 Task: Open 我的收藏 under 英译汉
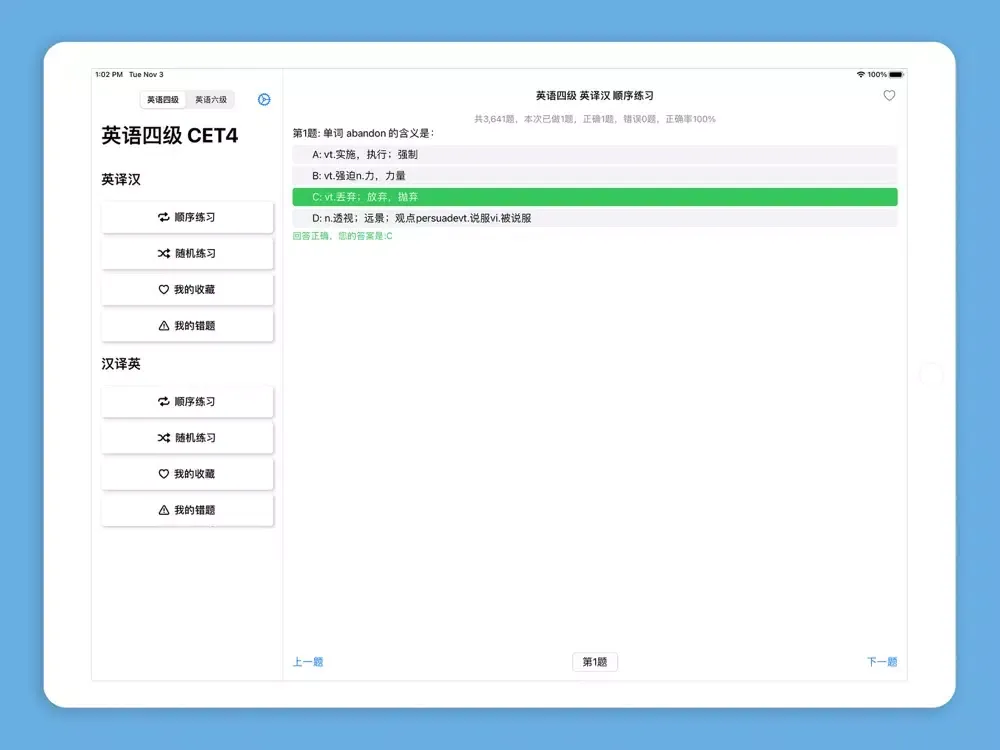[x=188, y=290]
